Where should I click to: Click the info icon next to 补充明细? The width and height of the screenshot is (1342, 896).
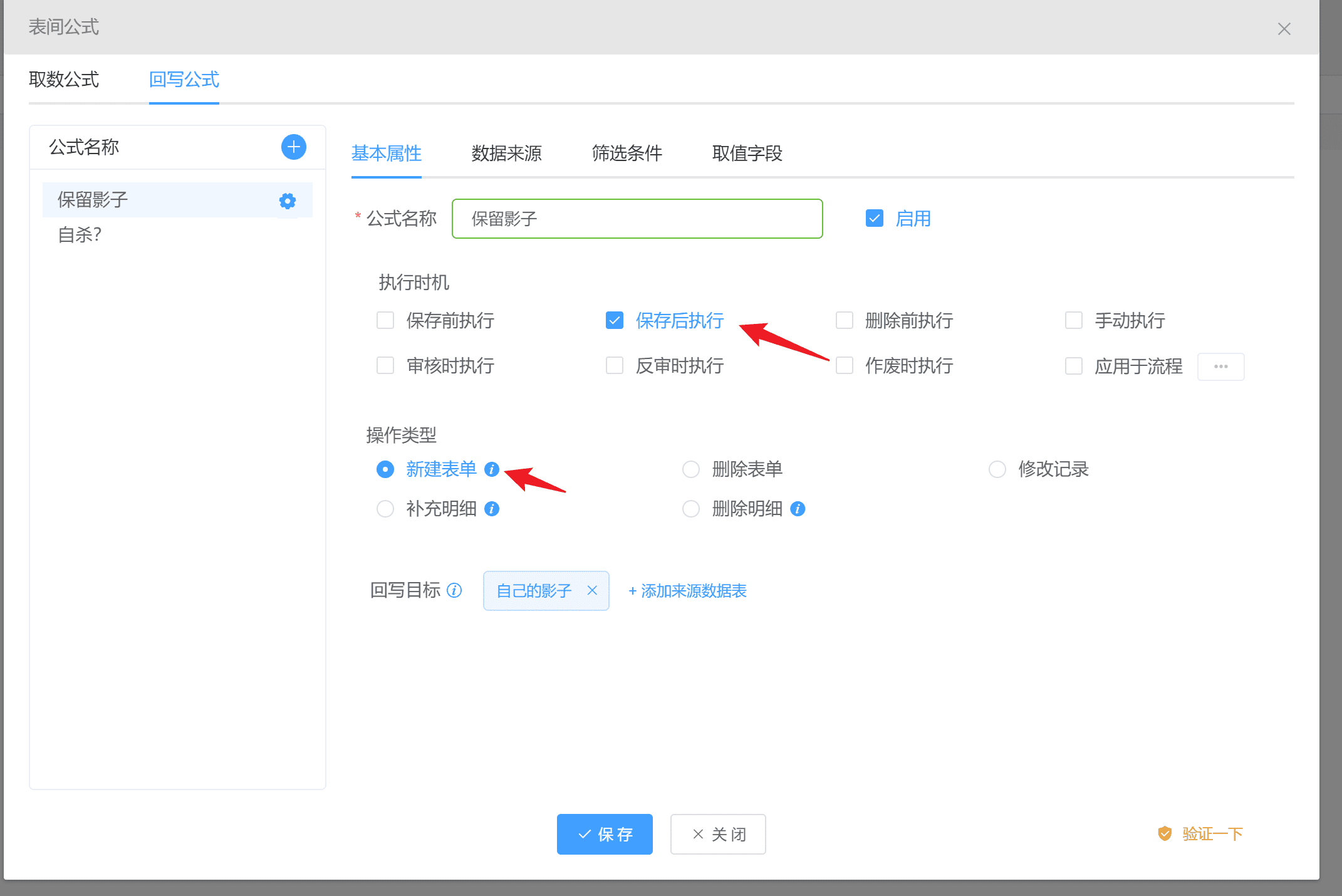[492, 509]
